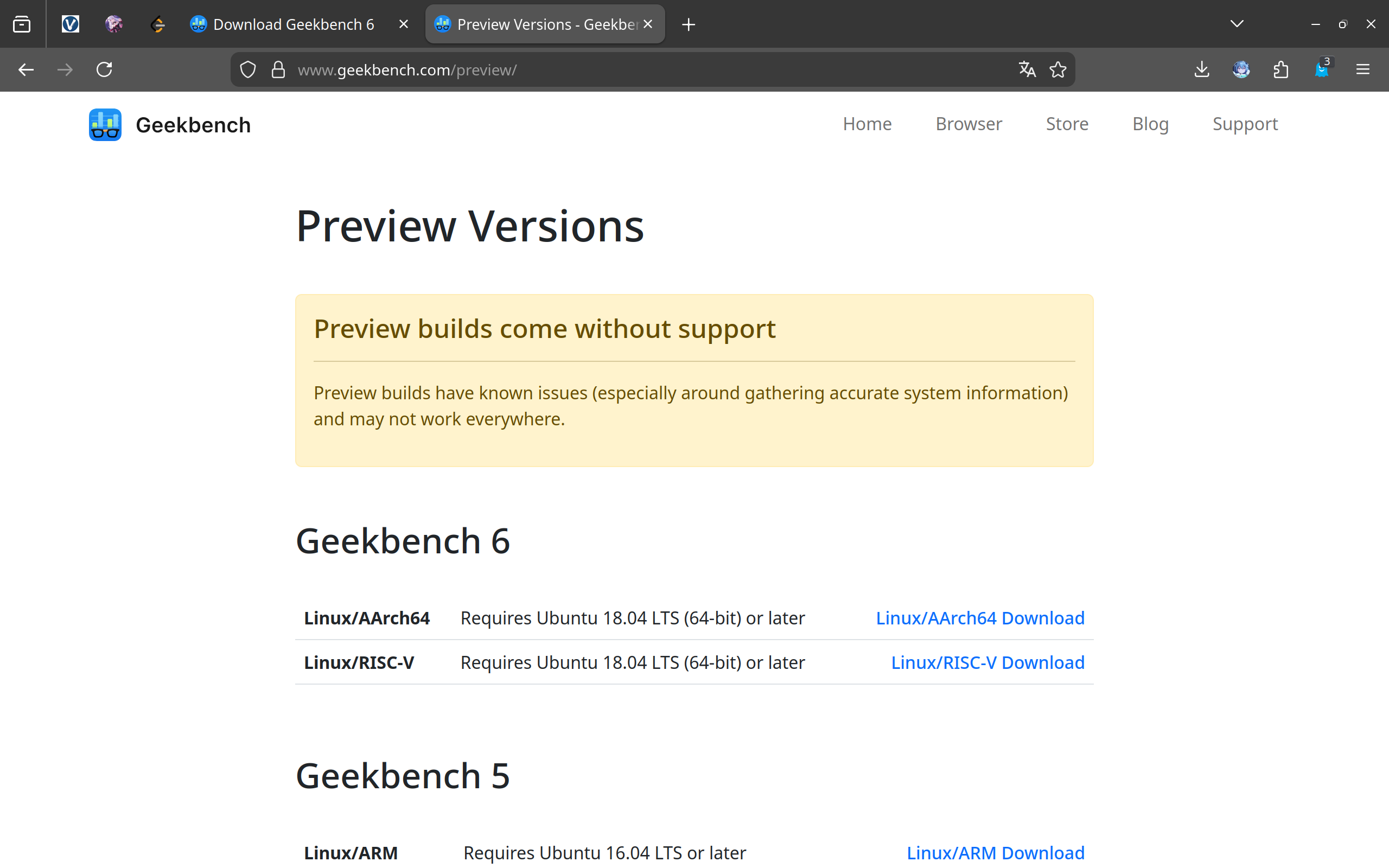Close the Preview Versions tab
Screen dimensions: 1389x868
[648, 24]
